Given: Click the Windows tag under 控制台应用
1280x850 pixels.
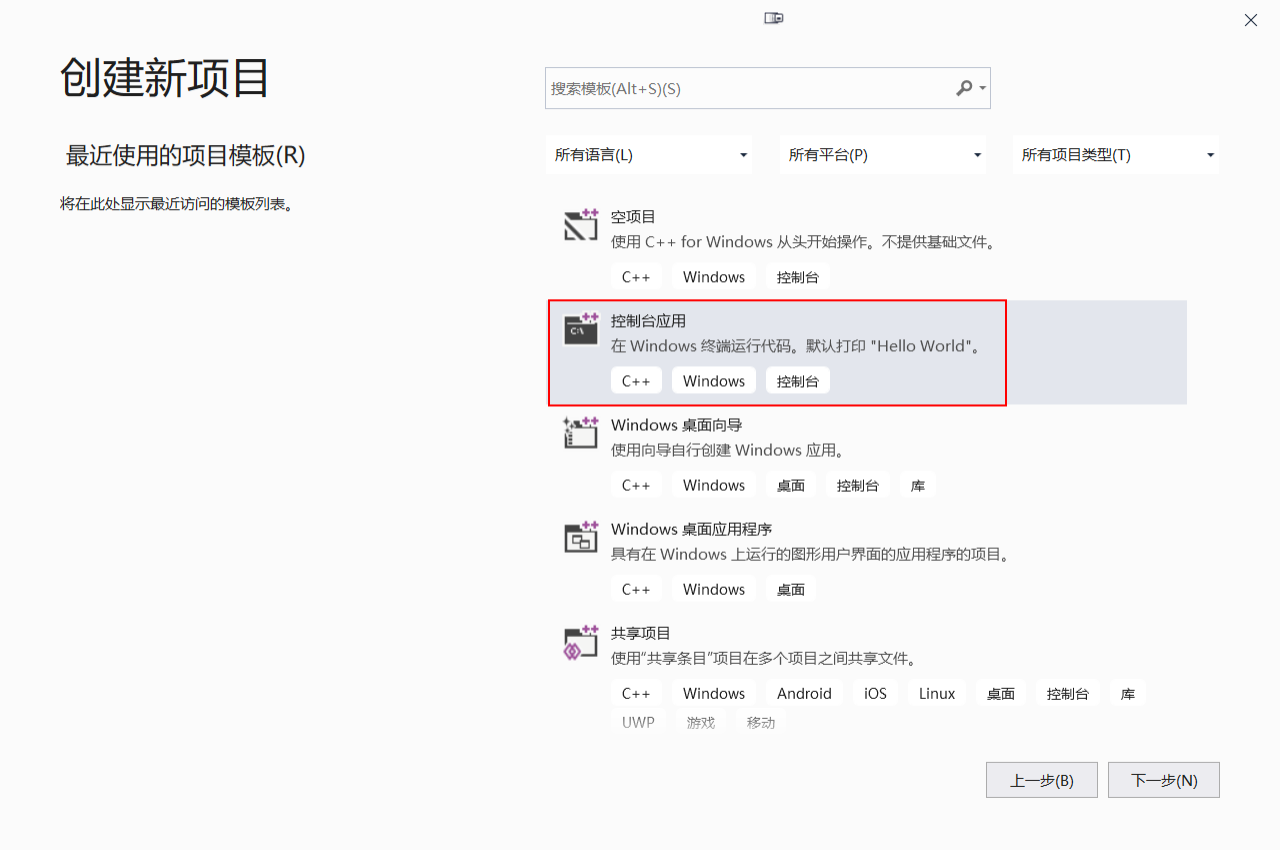Looking at the screenshot, I should pos(714,381).
